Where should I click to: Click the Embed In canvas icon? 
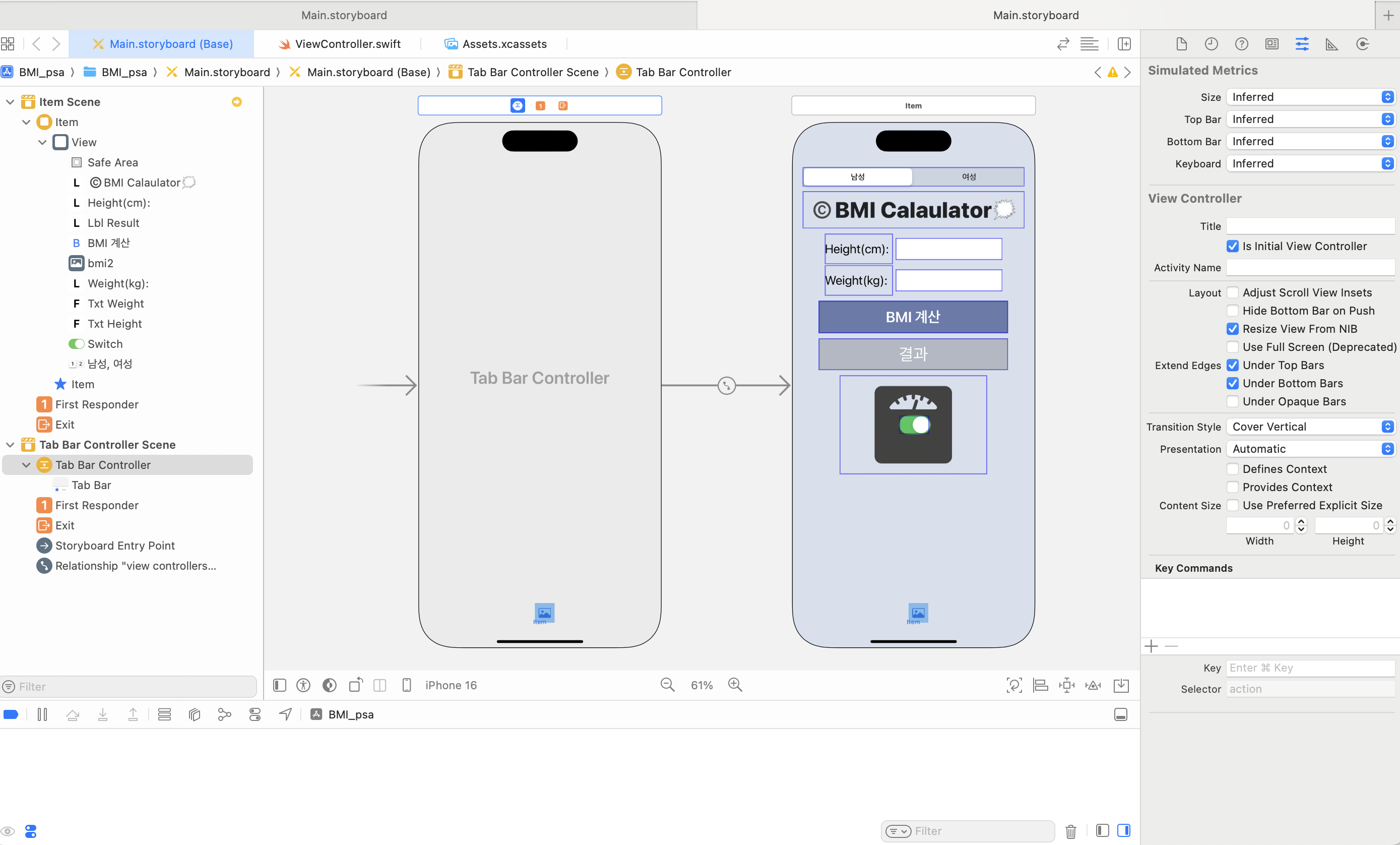click(x=1121, y=685)
